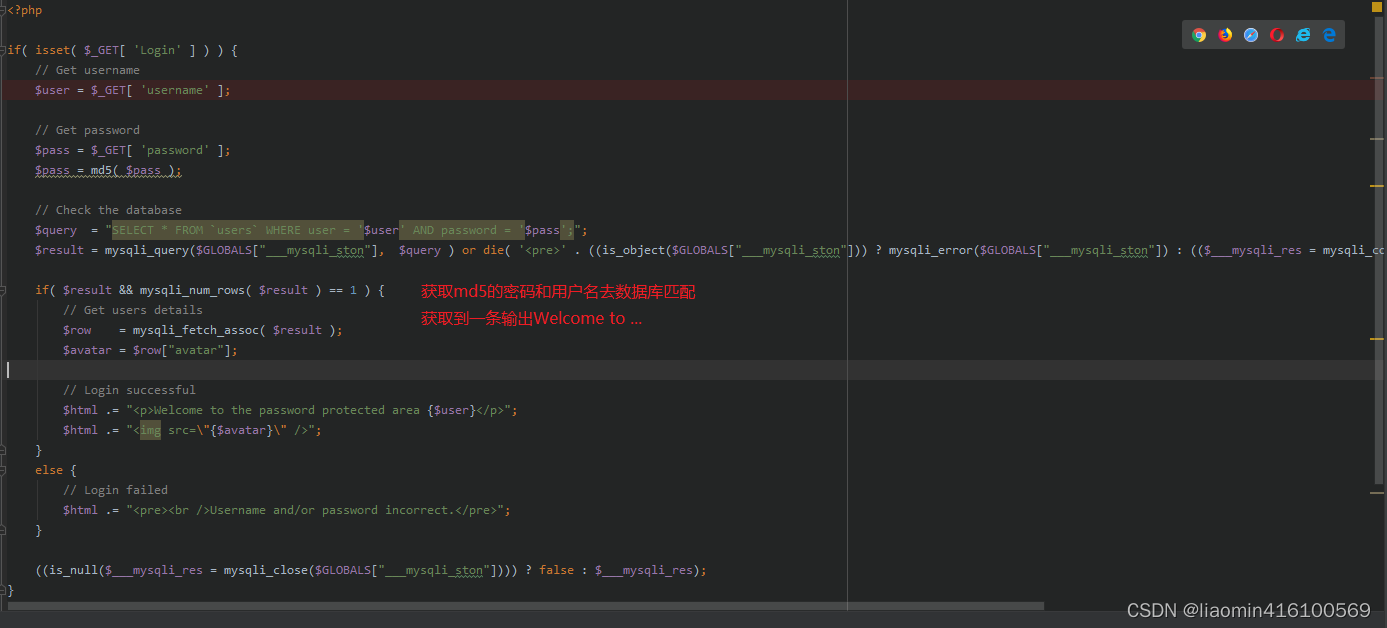Jump to the yellow warning marker near md5 line
Image resolution: width=1387 pixels, height=628 pixels.
click(1377, 186)
